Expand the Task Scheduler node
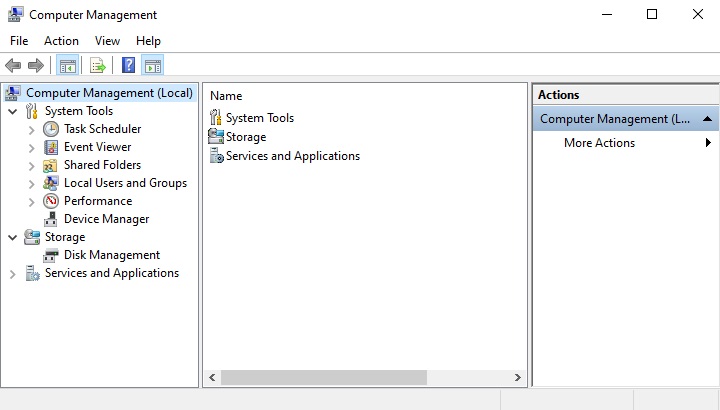This screenshot has width=720, height=410. [31, 129]
